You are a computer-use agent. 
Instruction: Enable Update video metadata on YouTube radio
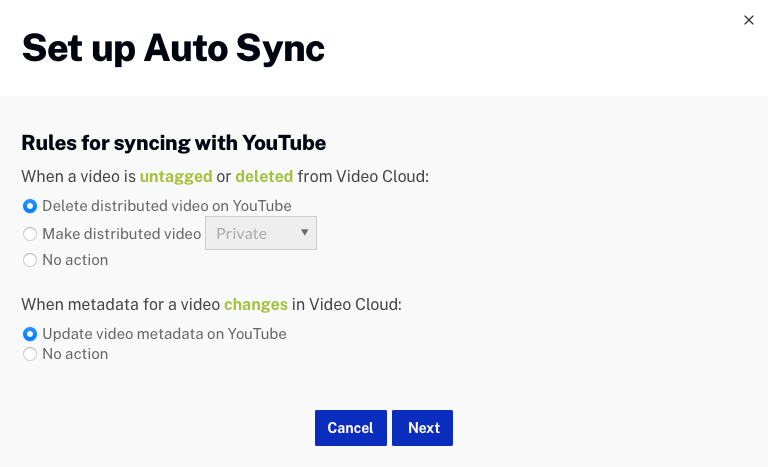(30, 334)
